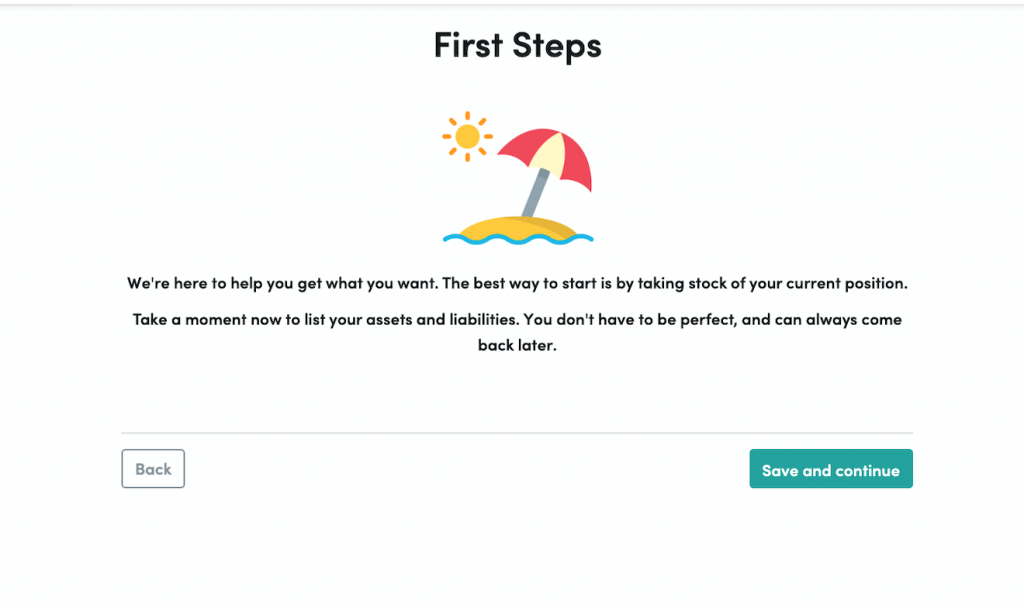Click the Back button
Image resolution: width=1024 pixels, height=605 pixels.
pos(153,469)
